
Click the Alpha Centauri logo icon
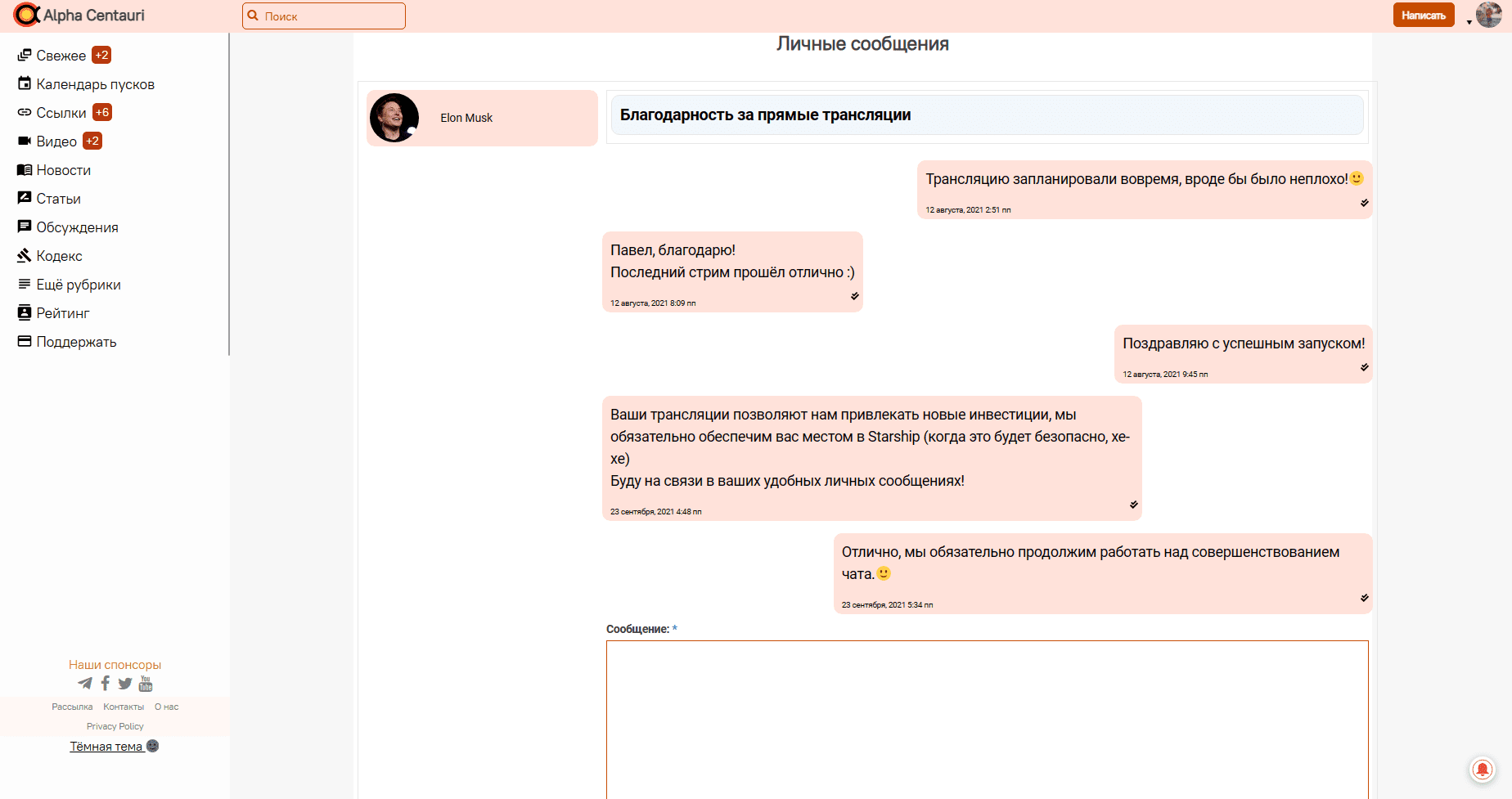(x=26, y=15)
